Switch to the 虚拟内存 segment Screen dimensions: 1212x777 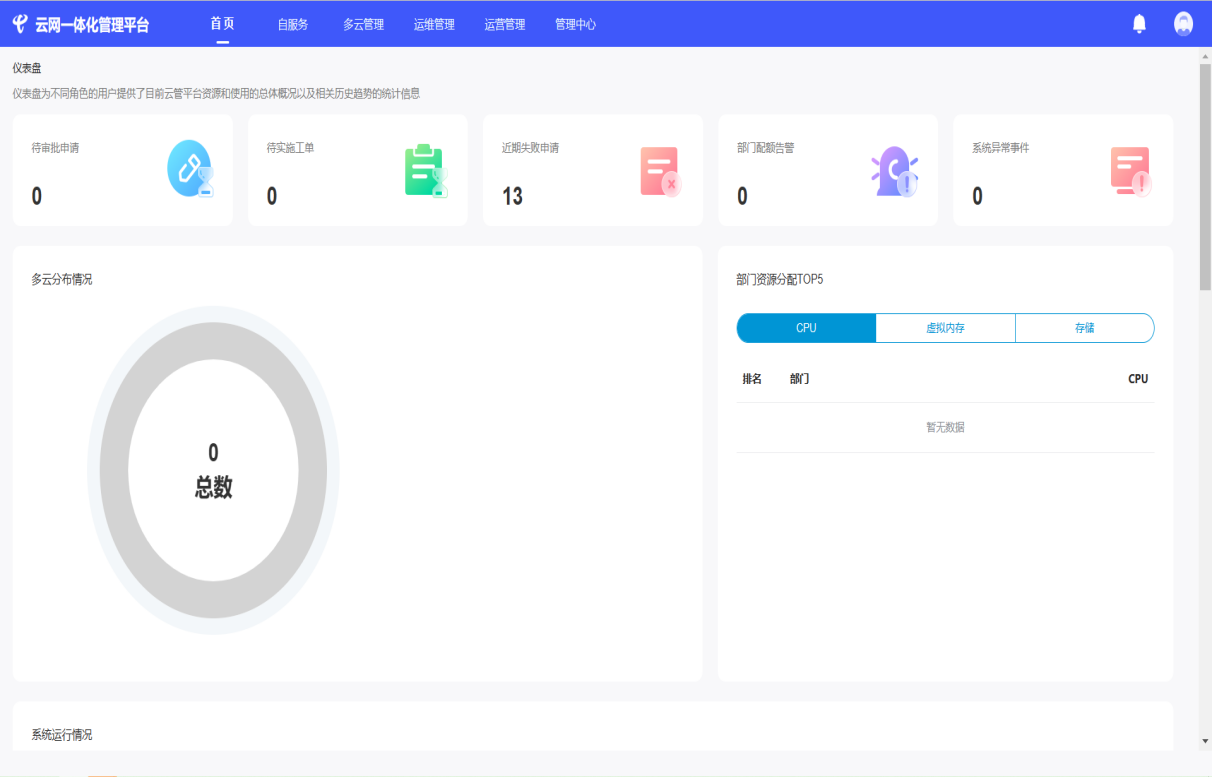945,328
